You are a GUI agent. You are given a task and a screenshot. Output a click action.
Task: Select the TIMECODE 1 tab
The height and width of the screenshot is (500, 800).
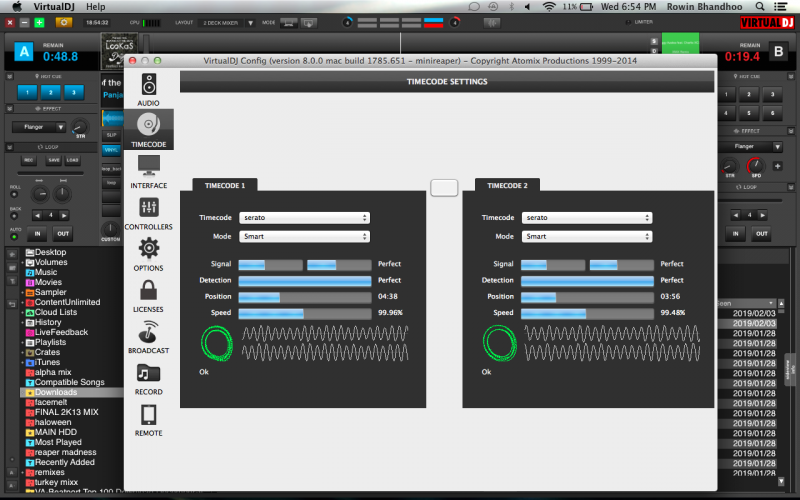(x=225, y=186)
